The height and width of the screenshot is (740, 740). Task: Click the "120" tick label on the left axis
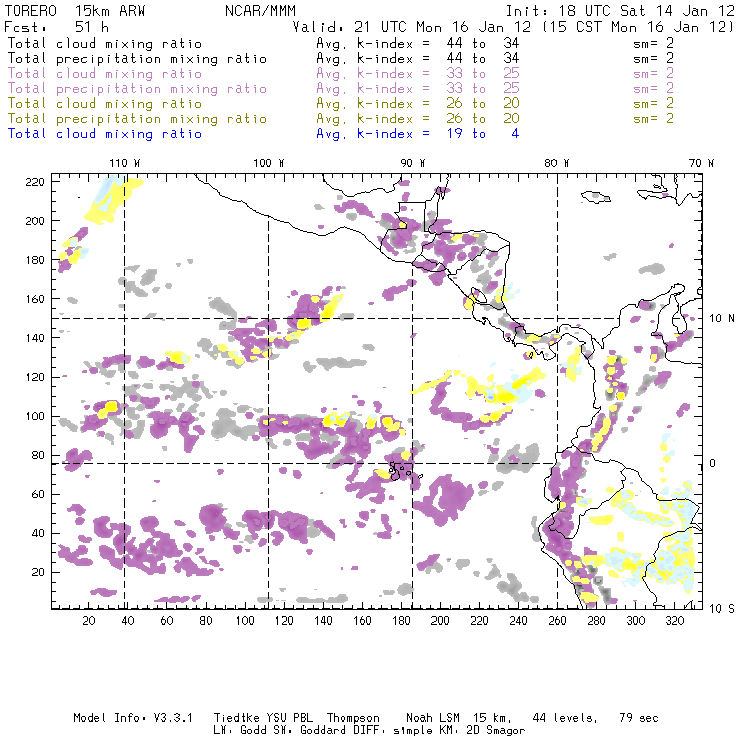pos(35,377)
